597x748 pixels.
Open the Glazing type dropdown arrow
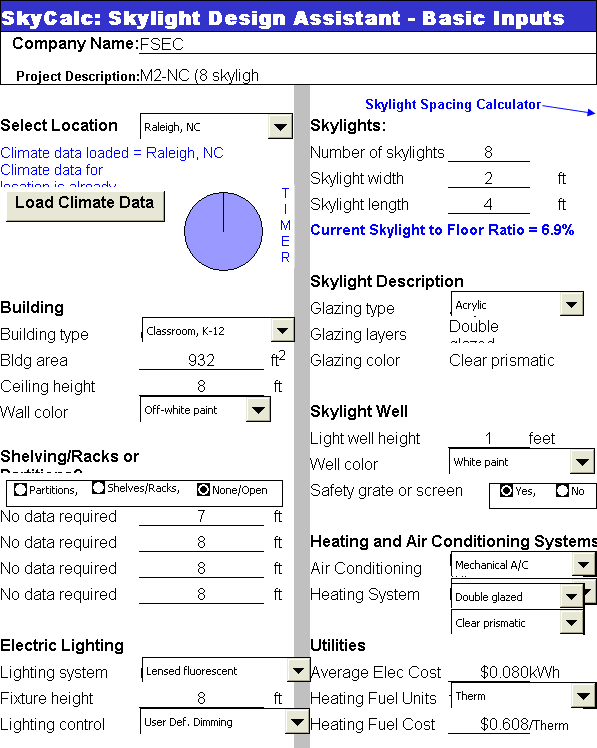click(572, 304)
